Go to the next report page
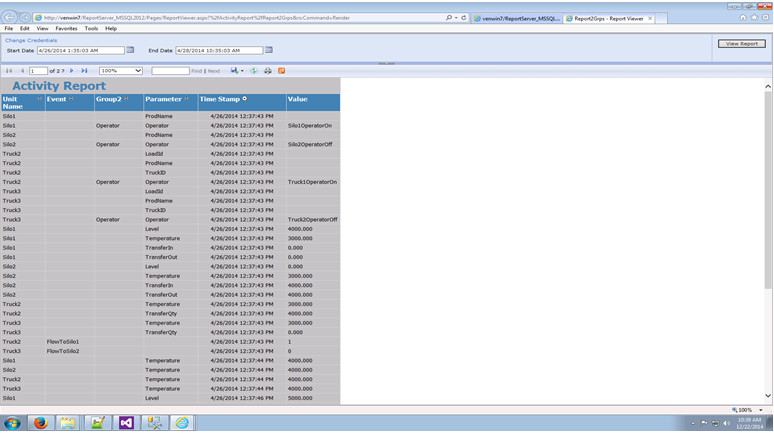The image size is (774, 434). (x=72, y=71)
